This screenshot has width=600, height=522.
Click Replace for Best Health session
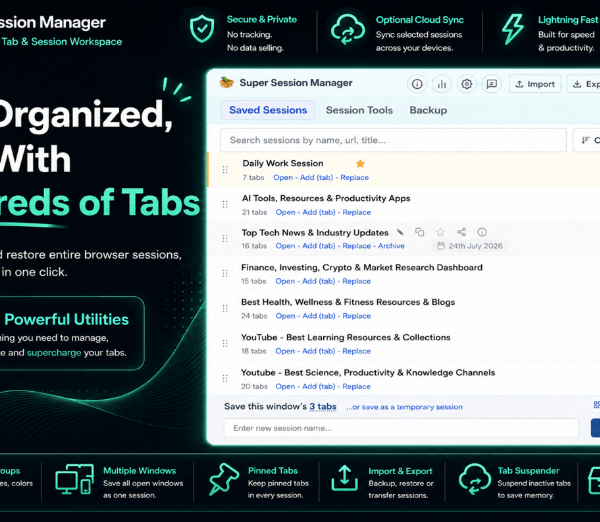356,316
